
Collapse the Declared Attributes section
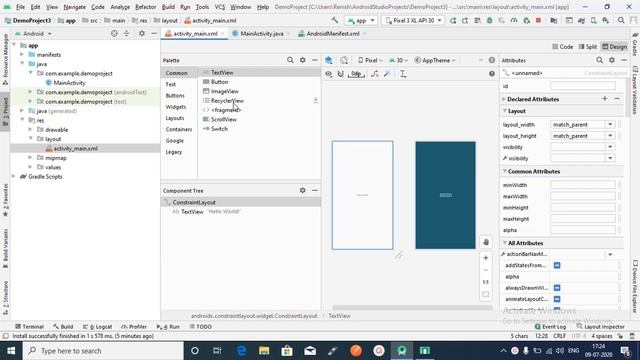pos(504,99)
